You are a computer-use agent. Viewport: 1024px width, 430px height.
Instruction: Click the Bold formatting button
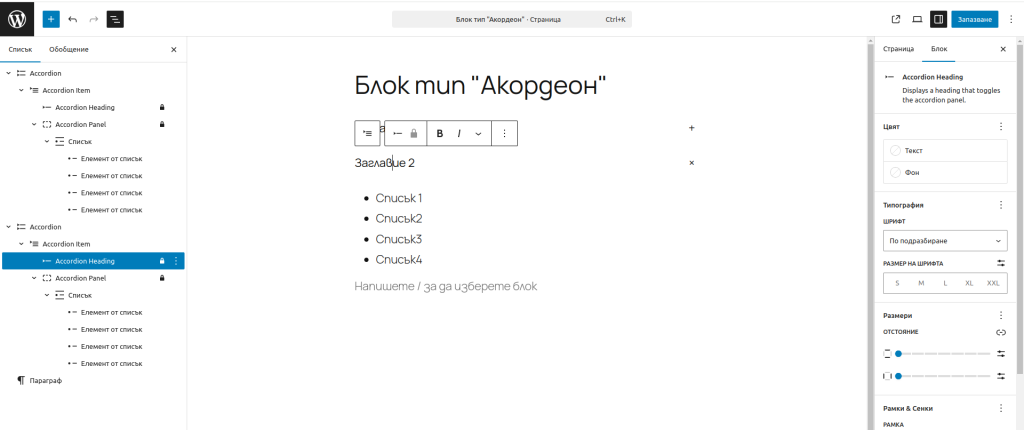tap(440, 133)
